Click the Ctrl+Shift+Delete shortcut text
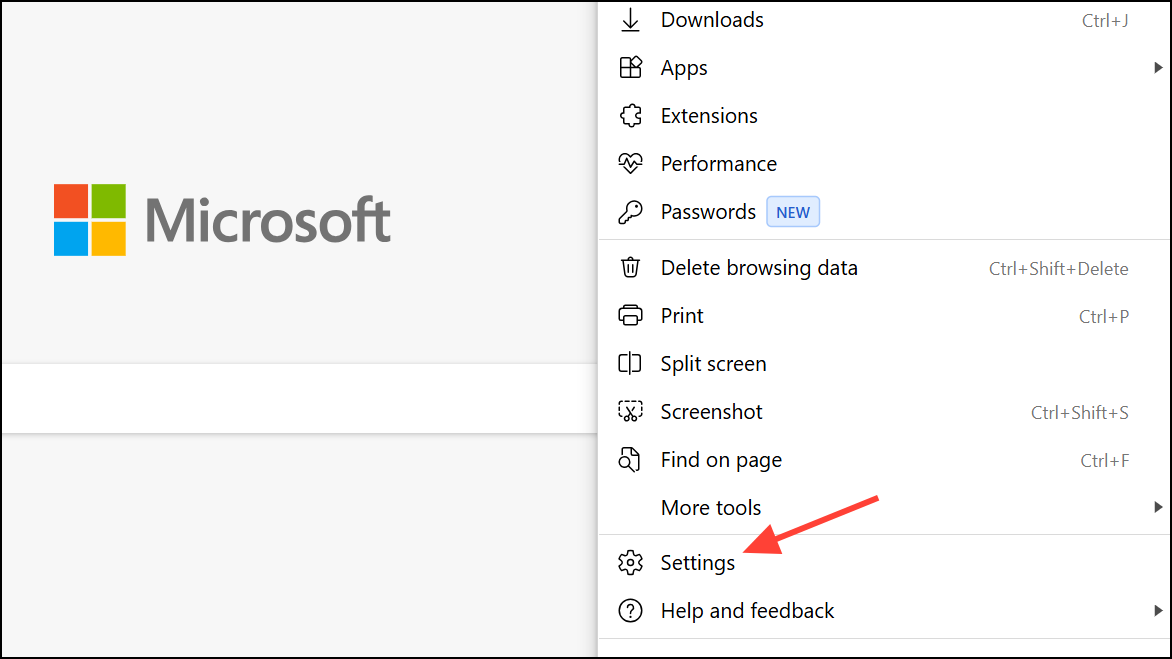Viewport: 1172px width, 659px height. coord(1058,269)
